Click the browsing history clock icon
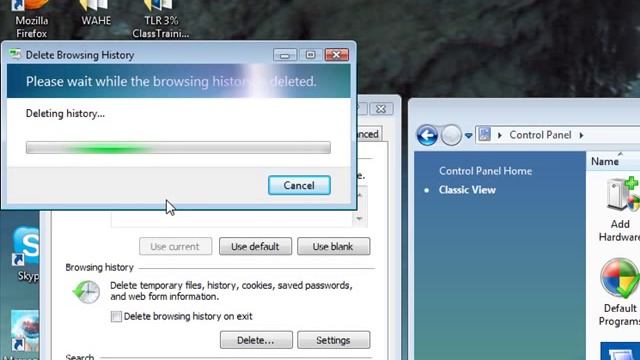 tap(86, 291)
